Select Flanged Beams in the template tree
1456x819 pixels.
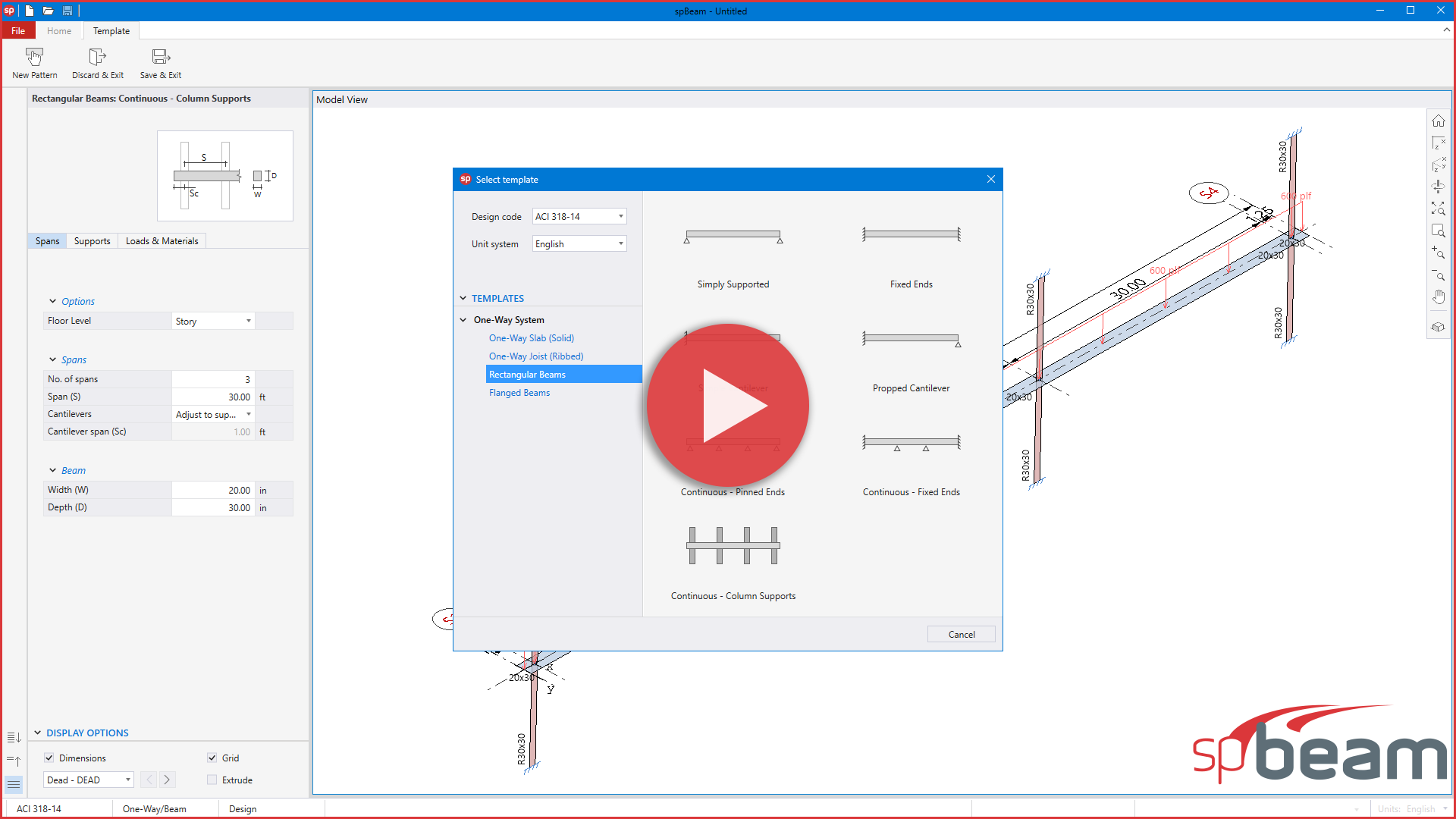click(519, 392)
